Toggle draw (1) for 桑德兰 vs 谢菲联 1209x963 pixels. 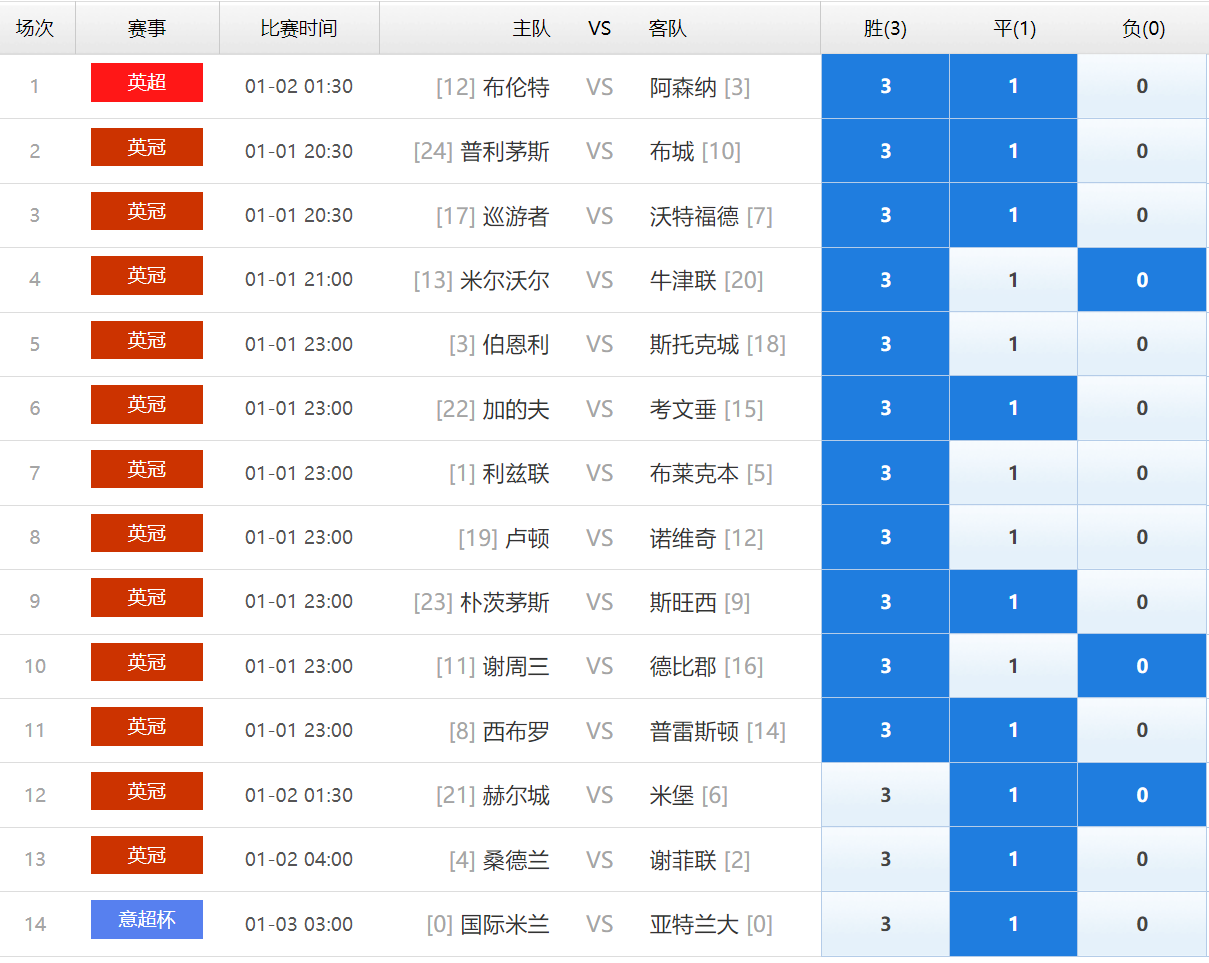point(1013,859)
